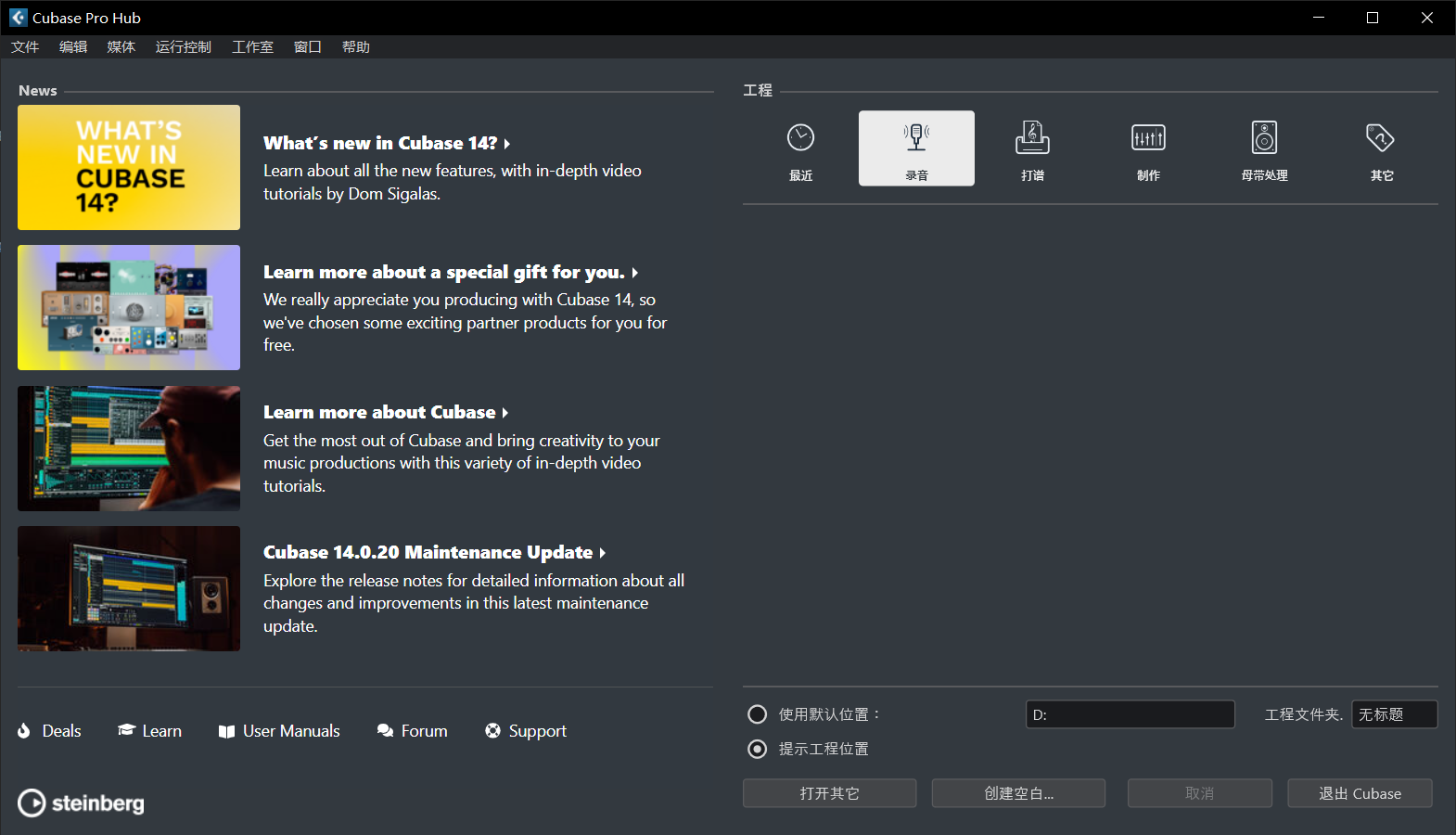
Task: Open "Learn more about Cubase" headline
Action: pyautogui.click(x=386, y=412)
